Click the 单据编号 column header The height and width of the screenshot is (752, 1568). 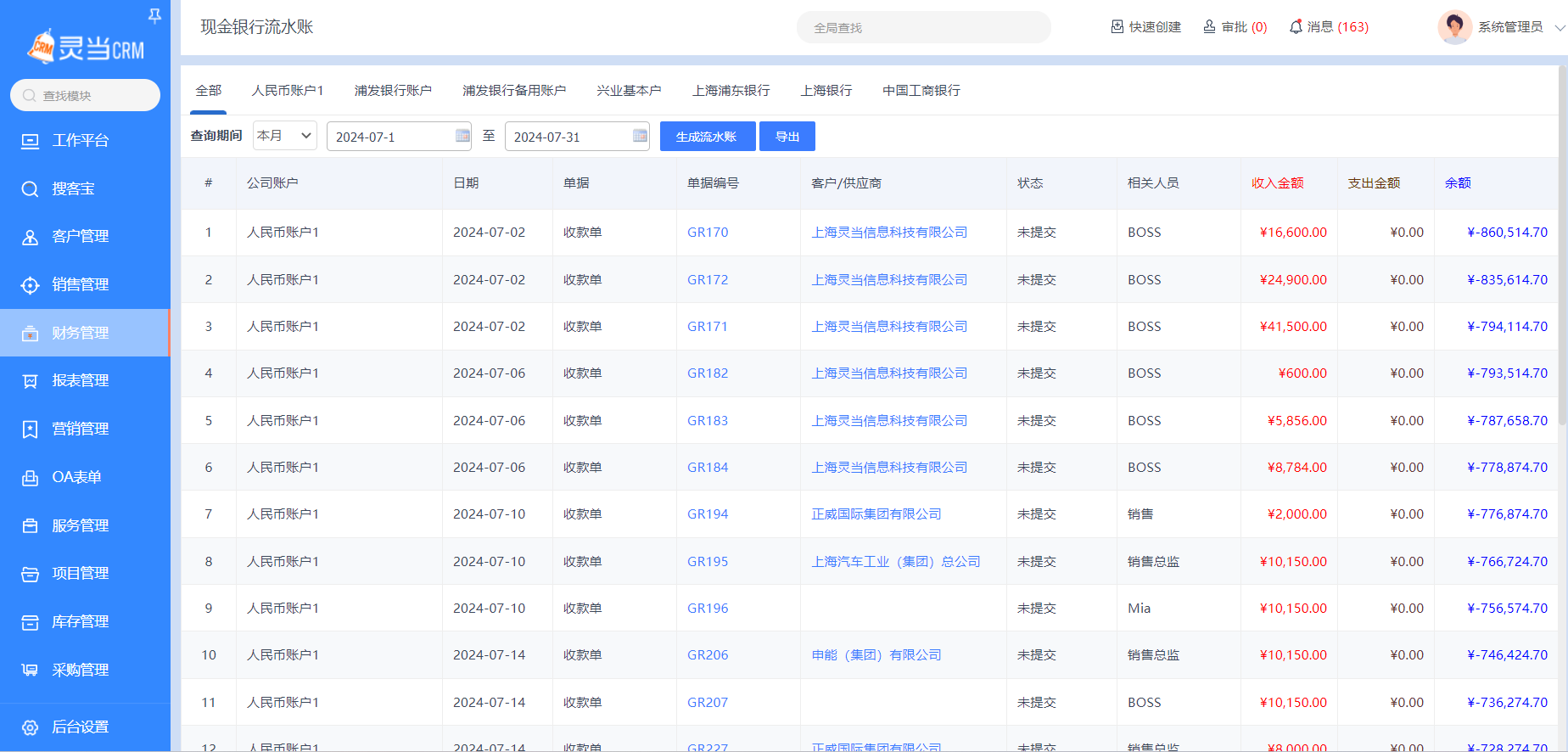click(x=713, y=183)
